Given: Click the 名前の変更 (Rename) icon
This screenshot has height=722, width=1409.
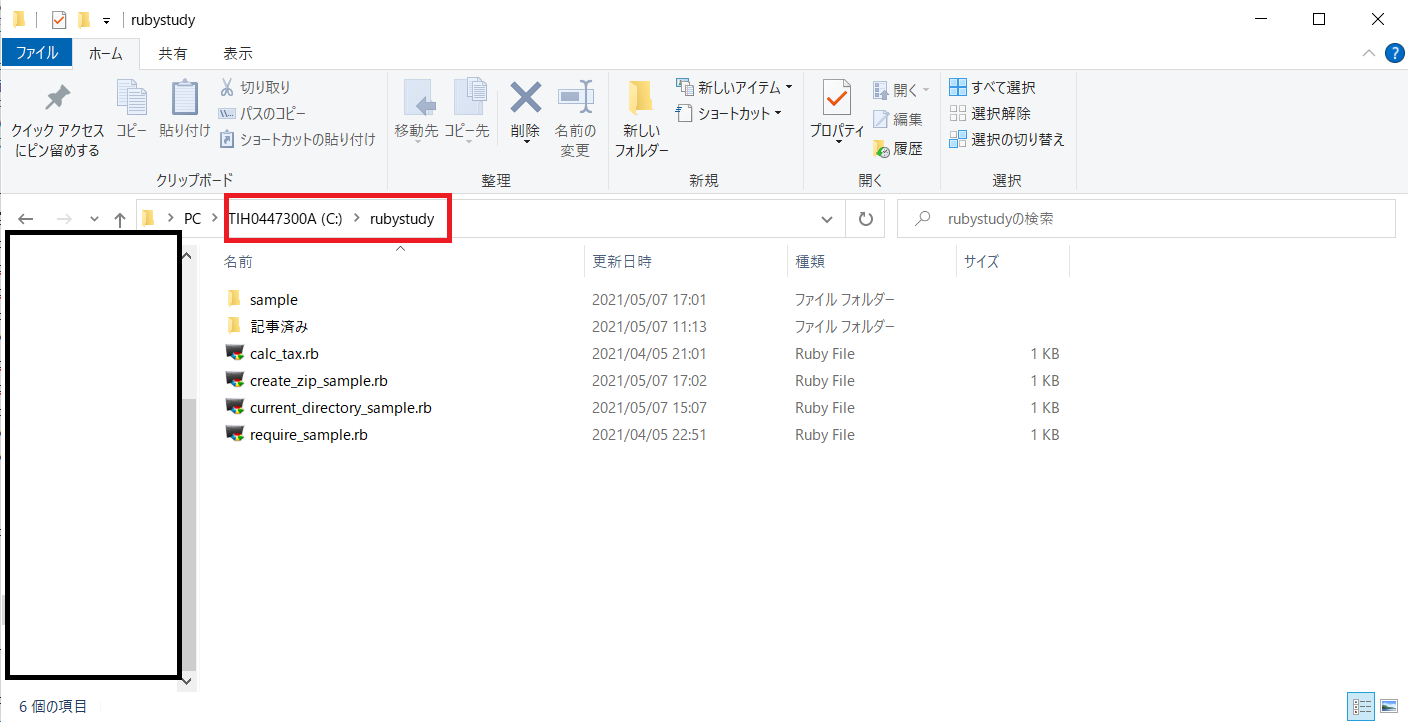Looking at the screenshot, I should 576,98.
